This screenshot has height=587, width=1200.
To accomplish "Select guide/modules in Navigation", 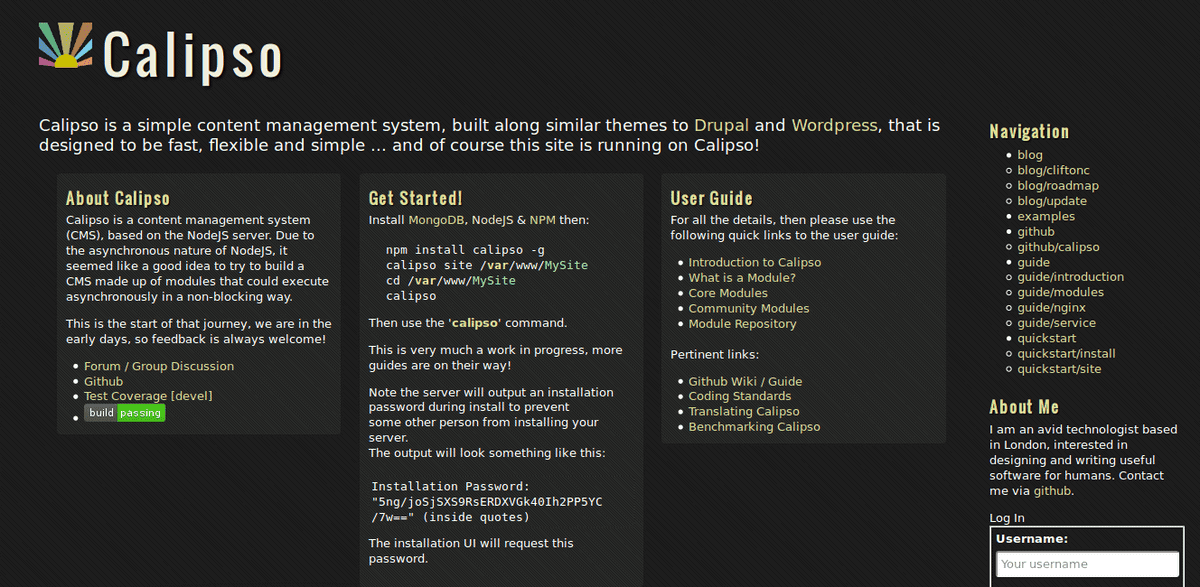I will (x=1061, y=292).
